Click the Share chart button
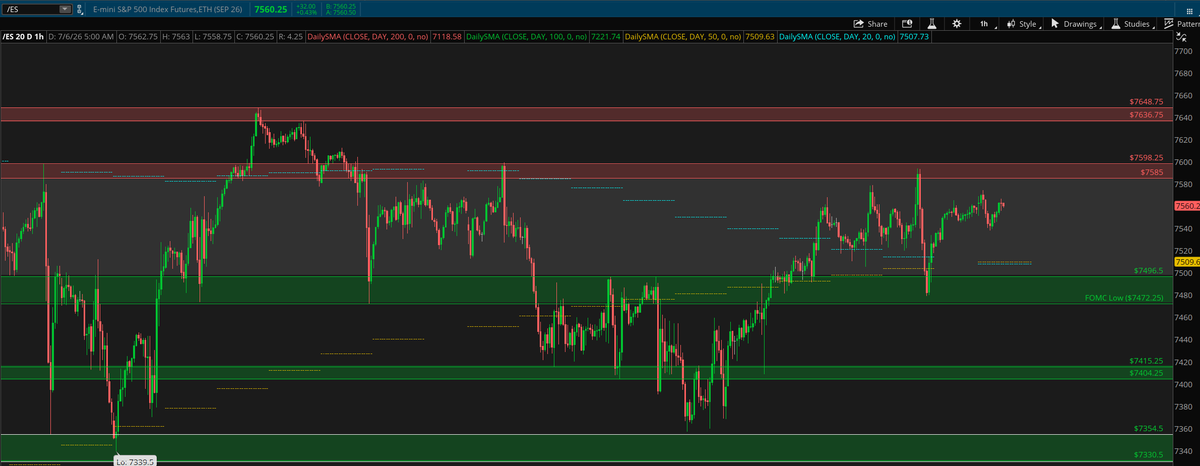This screenshot has height=466, width=1200. coord(871,23)
